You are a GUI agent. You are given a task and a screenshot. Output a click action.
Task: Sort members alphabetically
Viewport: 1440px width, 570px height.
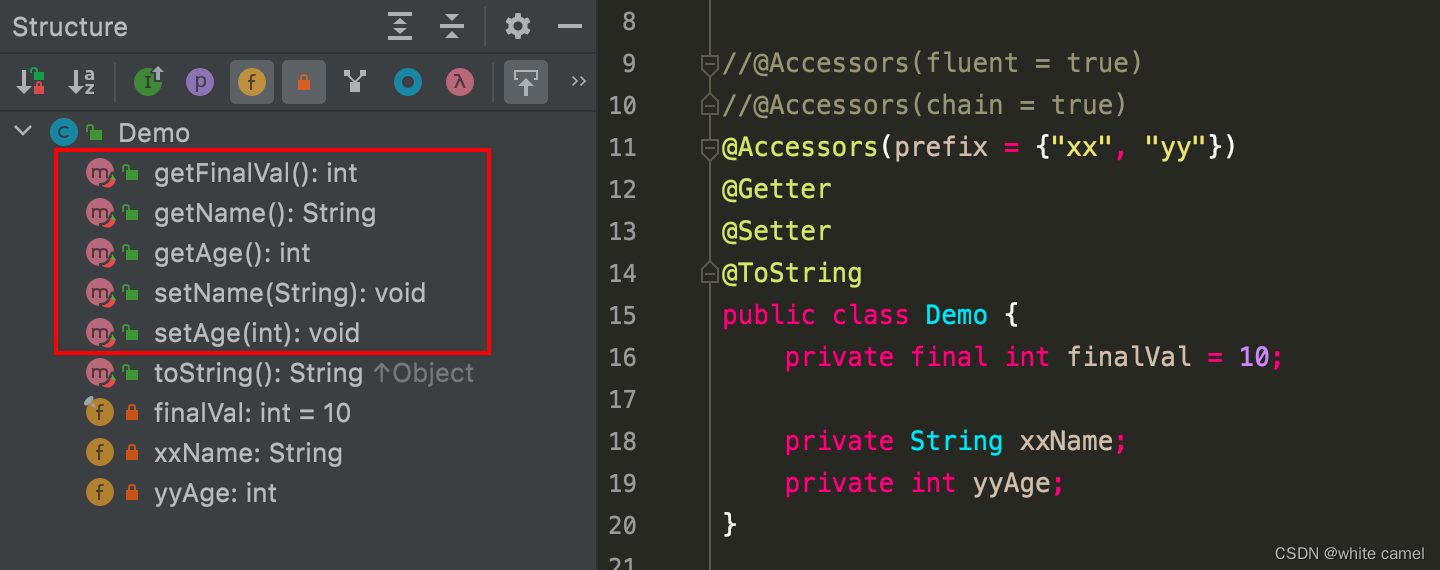pos(82,82)
